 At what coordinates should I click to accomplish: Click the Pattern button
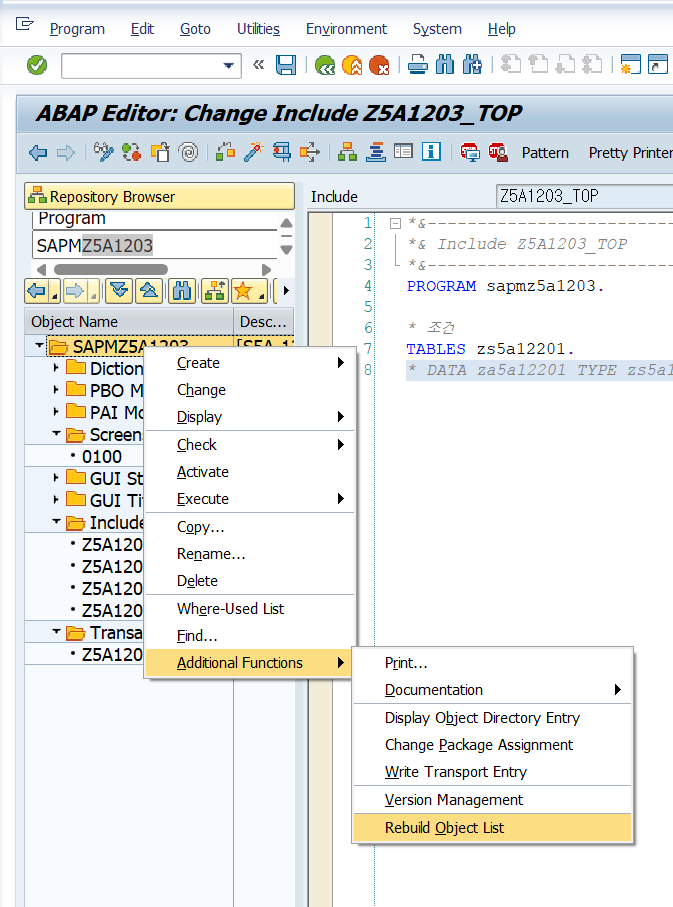[545, 153]
